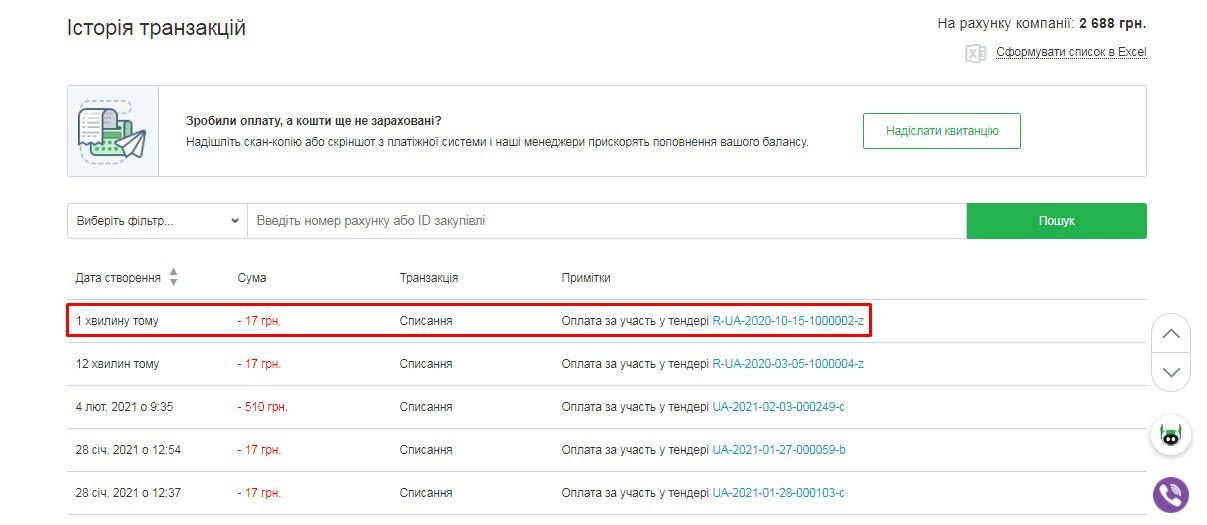Click the 'Сума' column header
Image resolution: width=1207 pixels, height=525 pixels.
252,277
